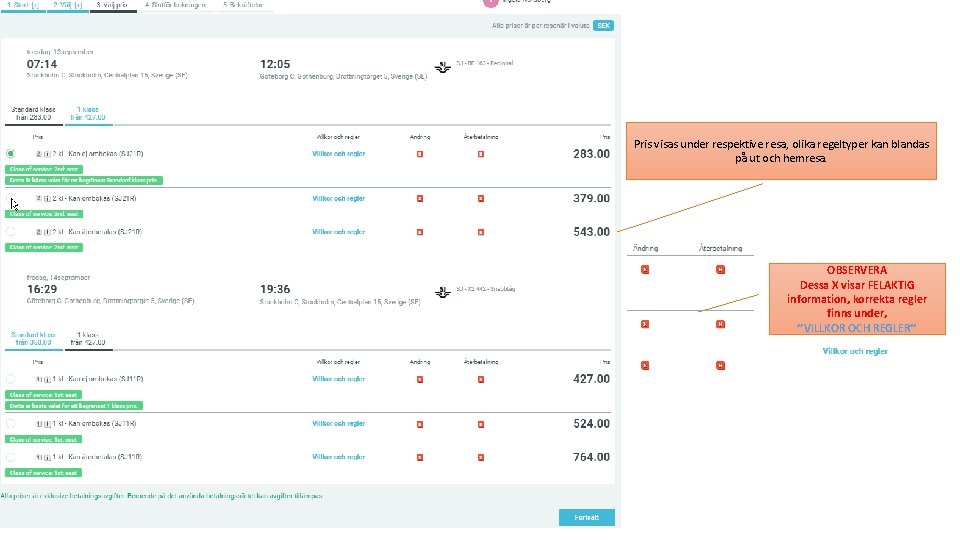Open outbound Standard klass tab

(x=31, y=113)
